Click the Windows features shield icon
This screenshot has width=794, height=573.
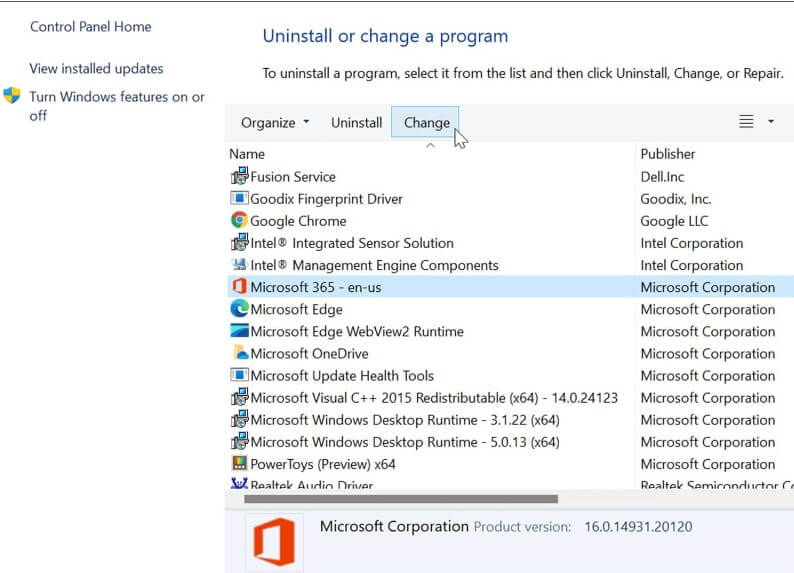[12, 96]
